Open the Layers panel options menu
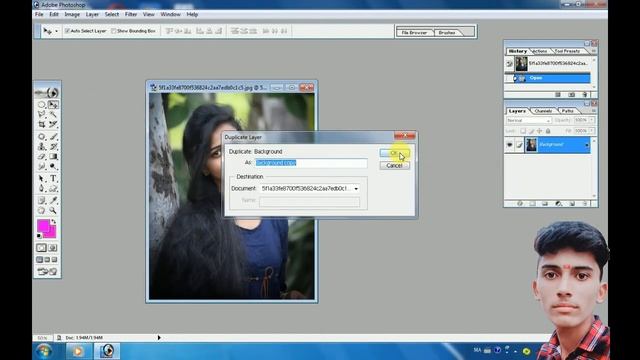Image resolution: width=640 pixels, height=360 pixels. tap(593, 111)
